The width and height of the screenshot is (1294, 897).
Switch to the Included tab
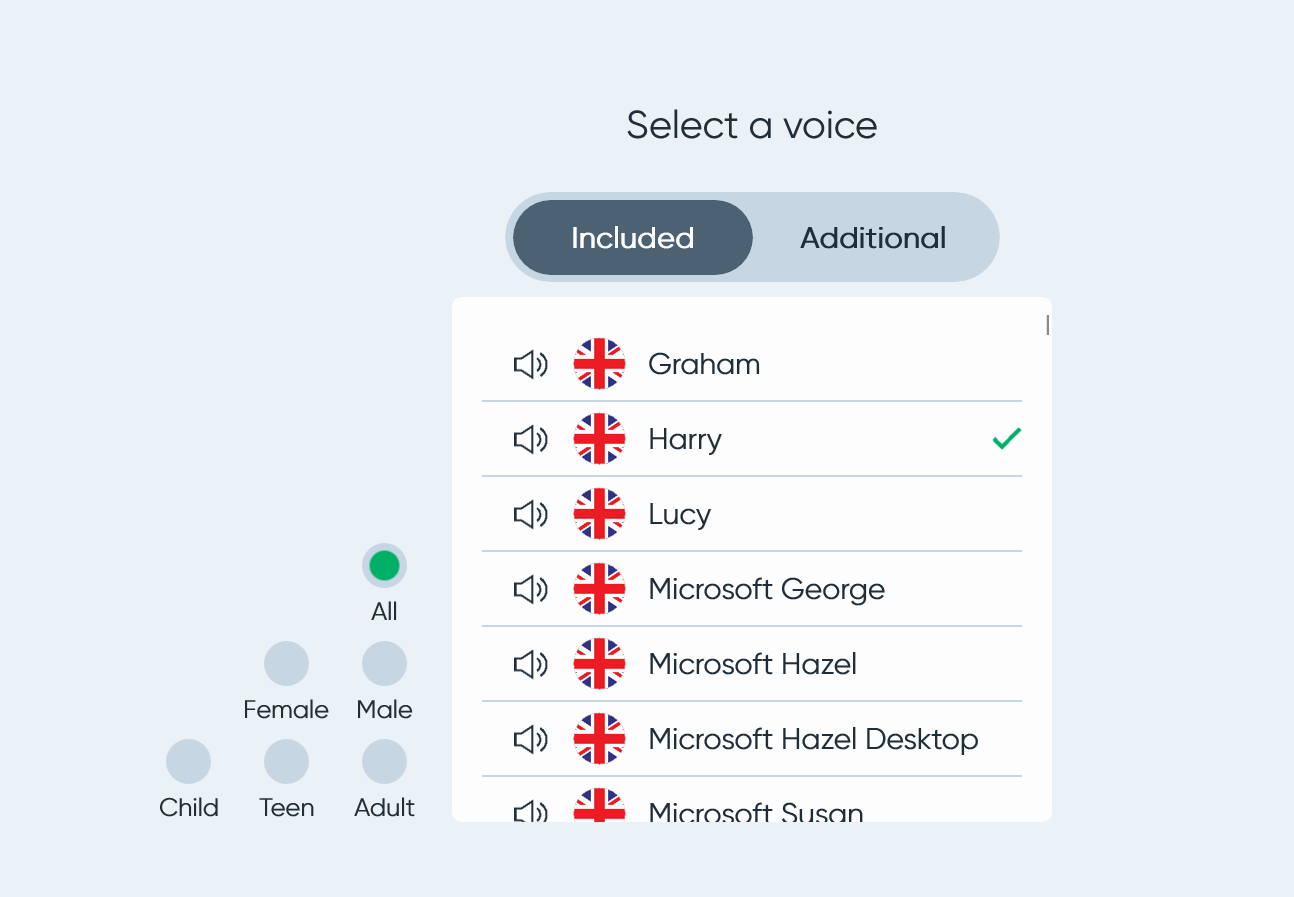632,238
